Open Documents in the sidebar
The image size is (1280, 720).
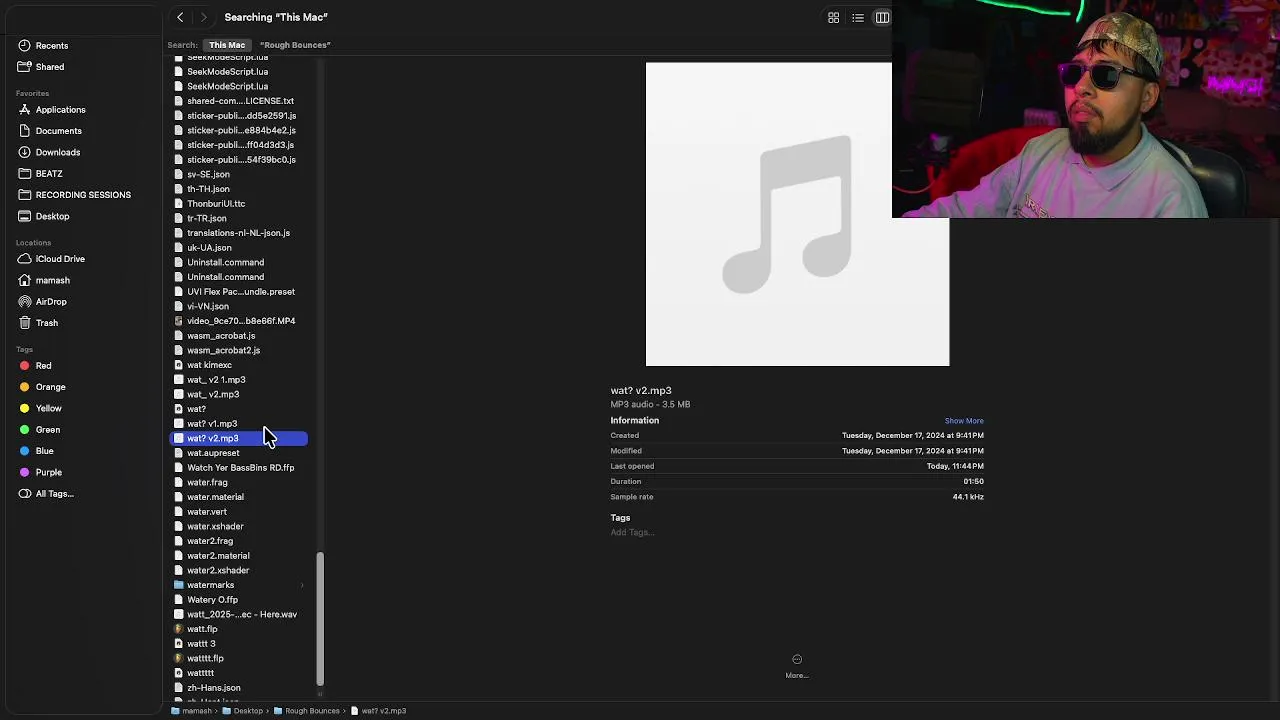coord(59,131)
